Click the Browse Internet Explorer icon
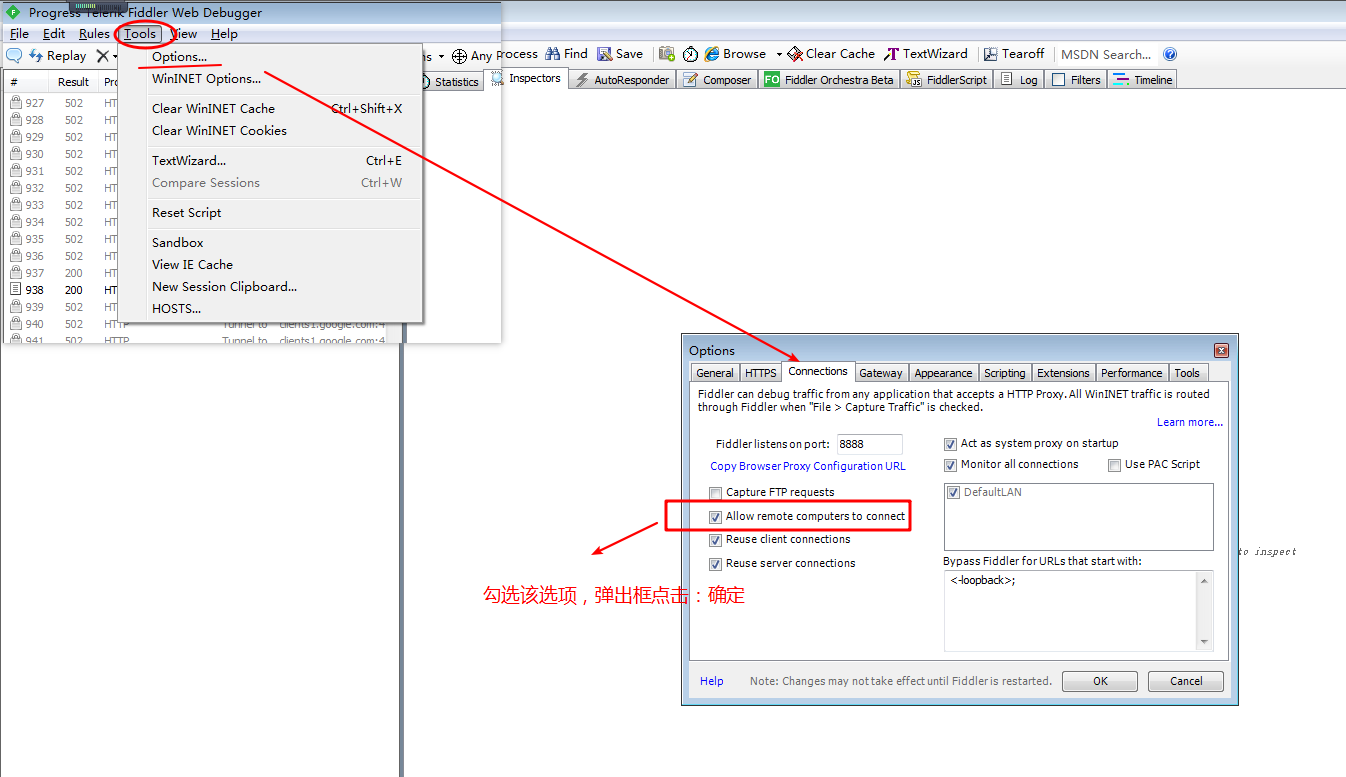Image resolution: width=1346 pixels, height=777 pixels. [712, 54]
